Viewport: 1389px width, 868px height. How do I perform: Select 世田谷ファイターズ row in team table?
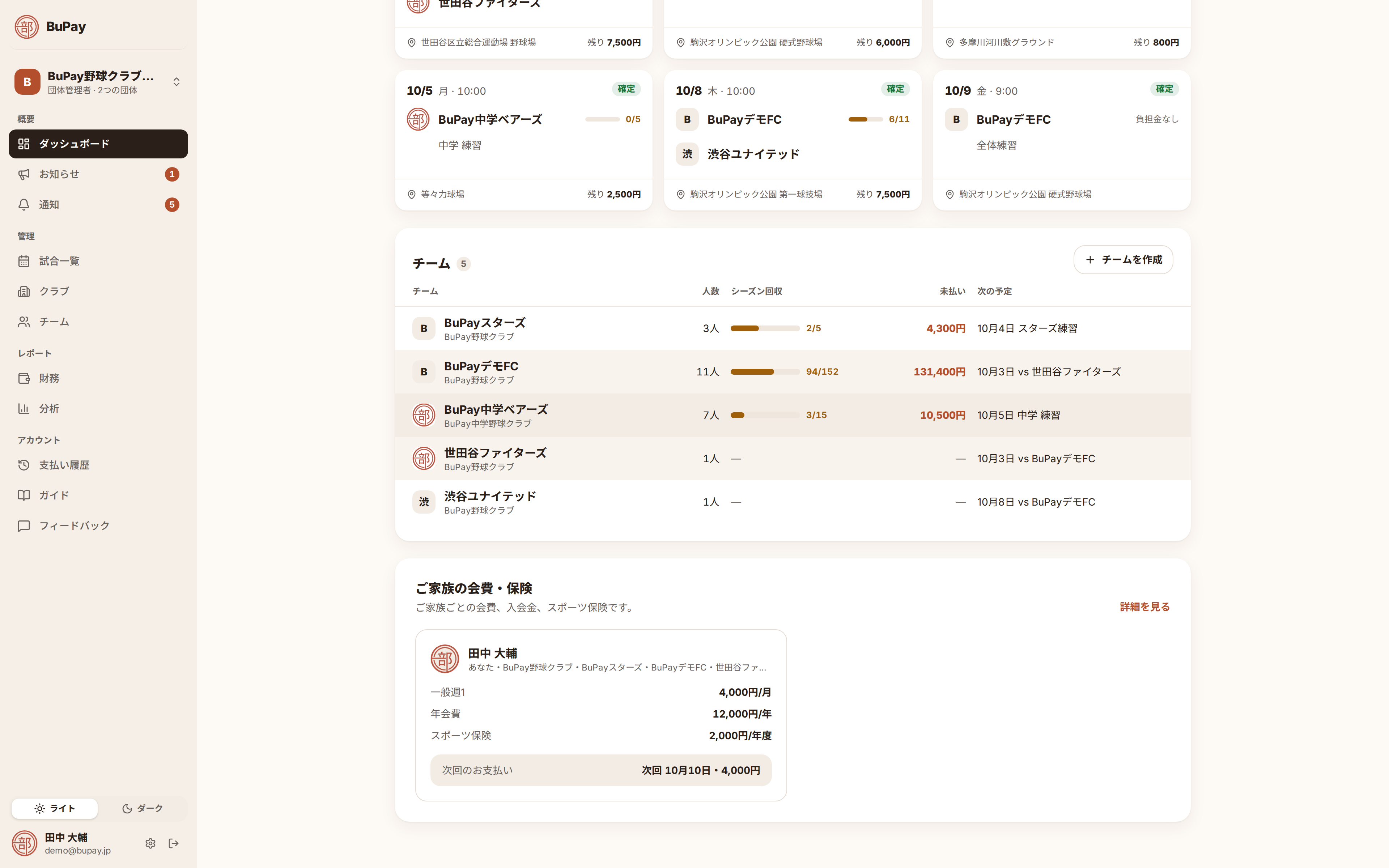point(792,458)
